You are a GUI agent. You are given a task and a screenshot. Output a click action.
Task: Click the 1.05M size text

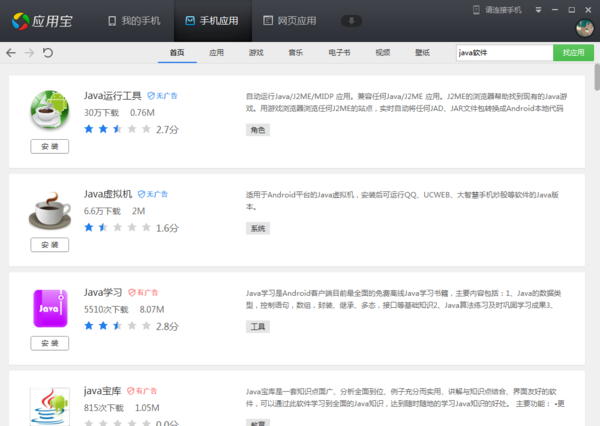point(147,408)
